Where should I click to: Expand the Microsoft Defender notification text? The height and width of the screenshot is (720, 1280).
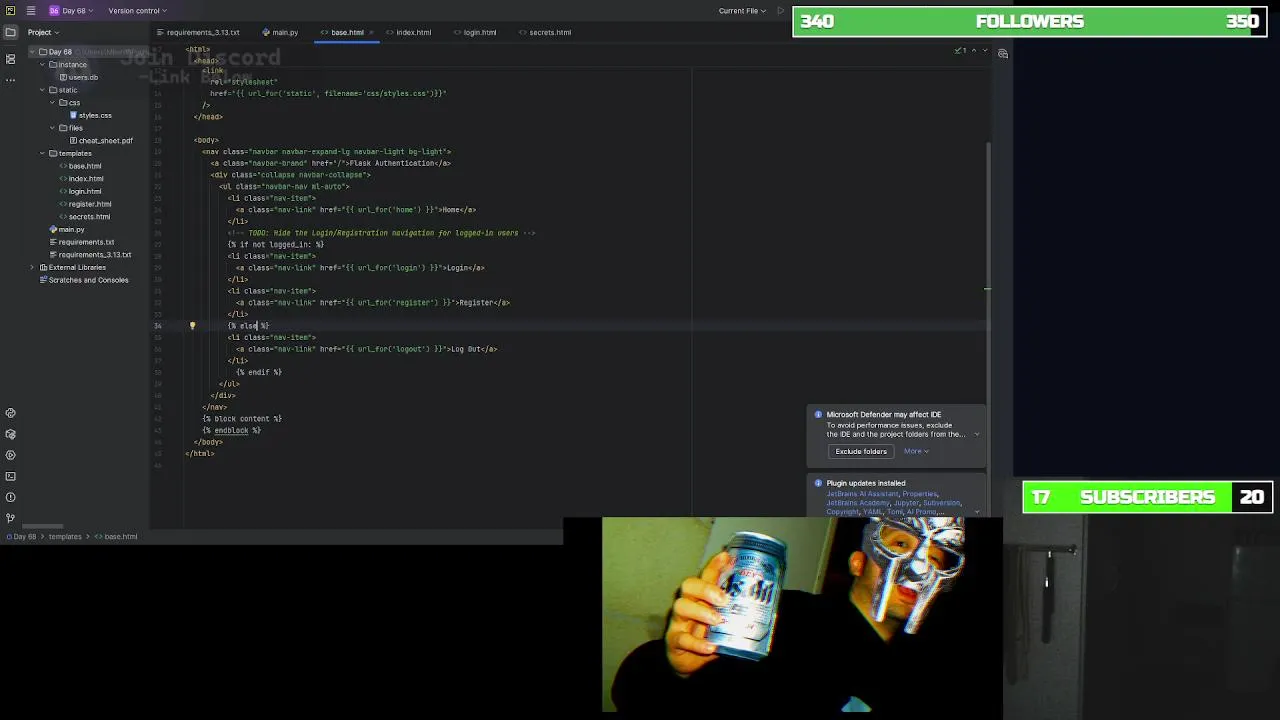point(977,434)
